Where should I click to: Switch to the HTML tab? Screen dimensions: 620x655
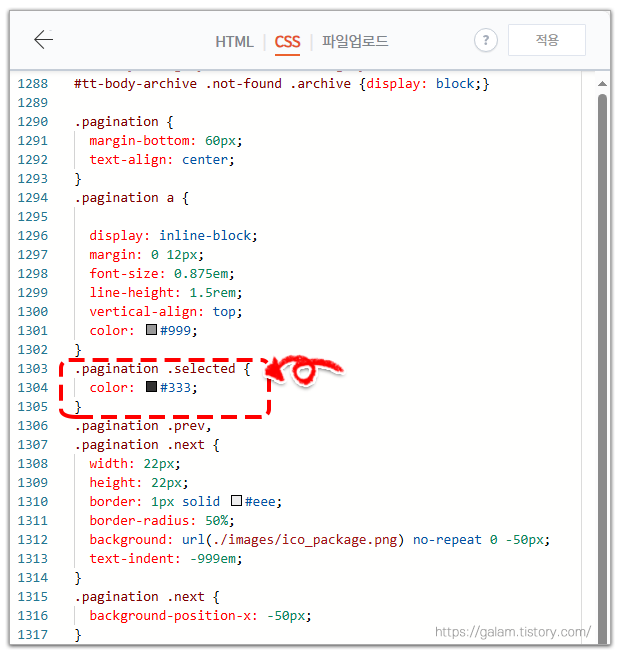[x=234, y=42]
